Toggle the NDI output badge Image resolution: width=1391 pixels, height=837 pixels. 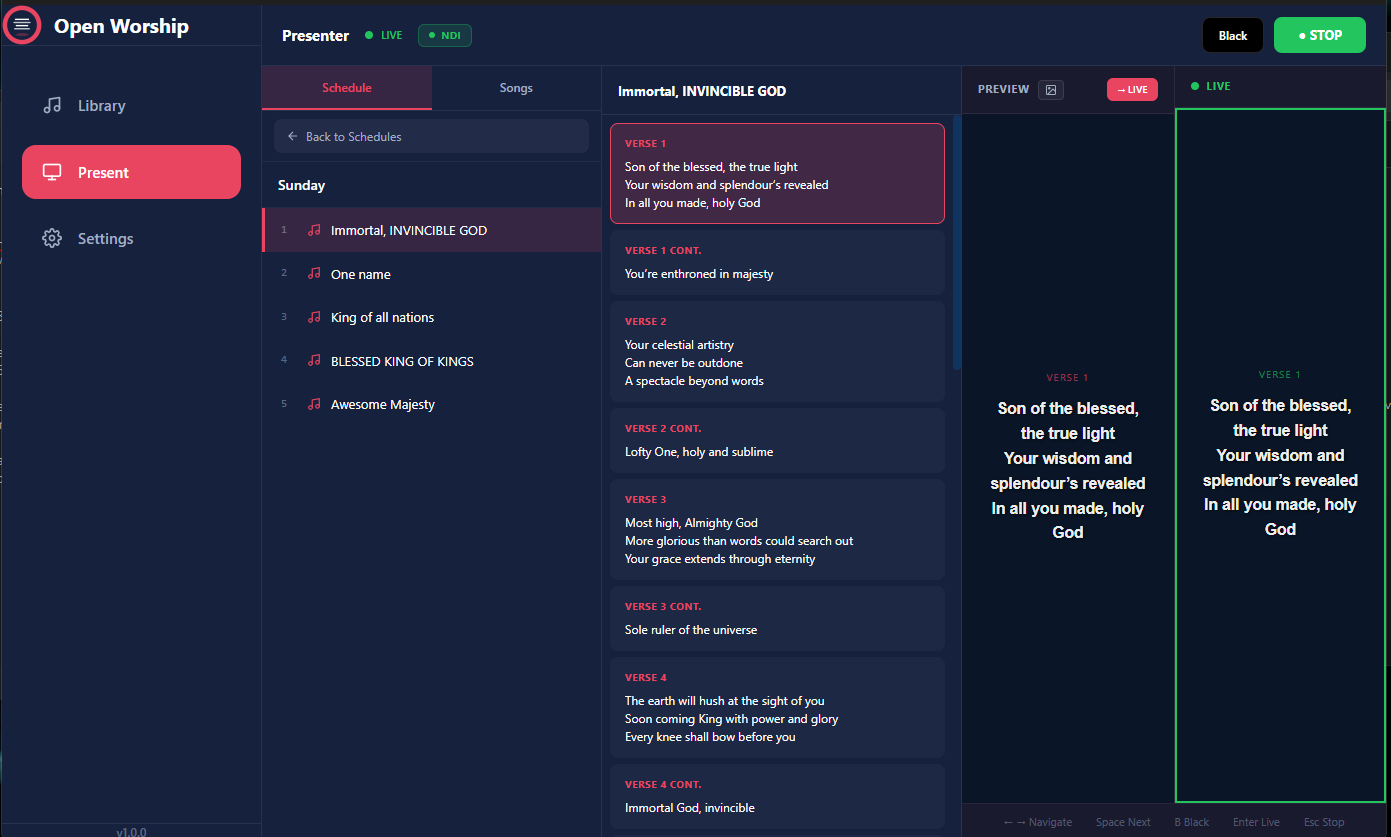coord(444,36)
